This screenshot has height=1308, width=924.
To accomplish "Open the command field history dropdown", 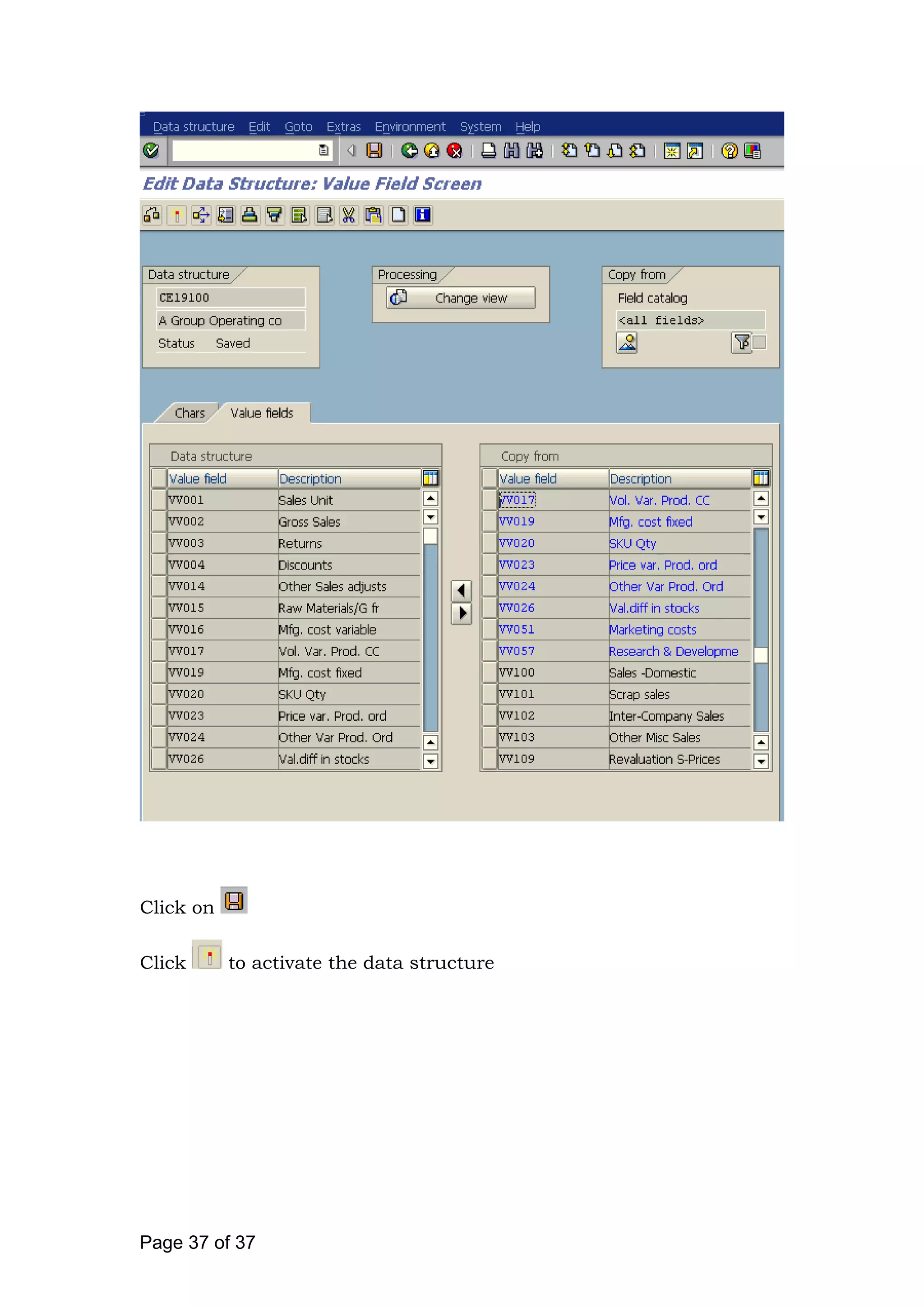I will (x=324, y=150).
